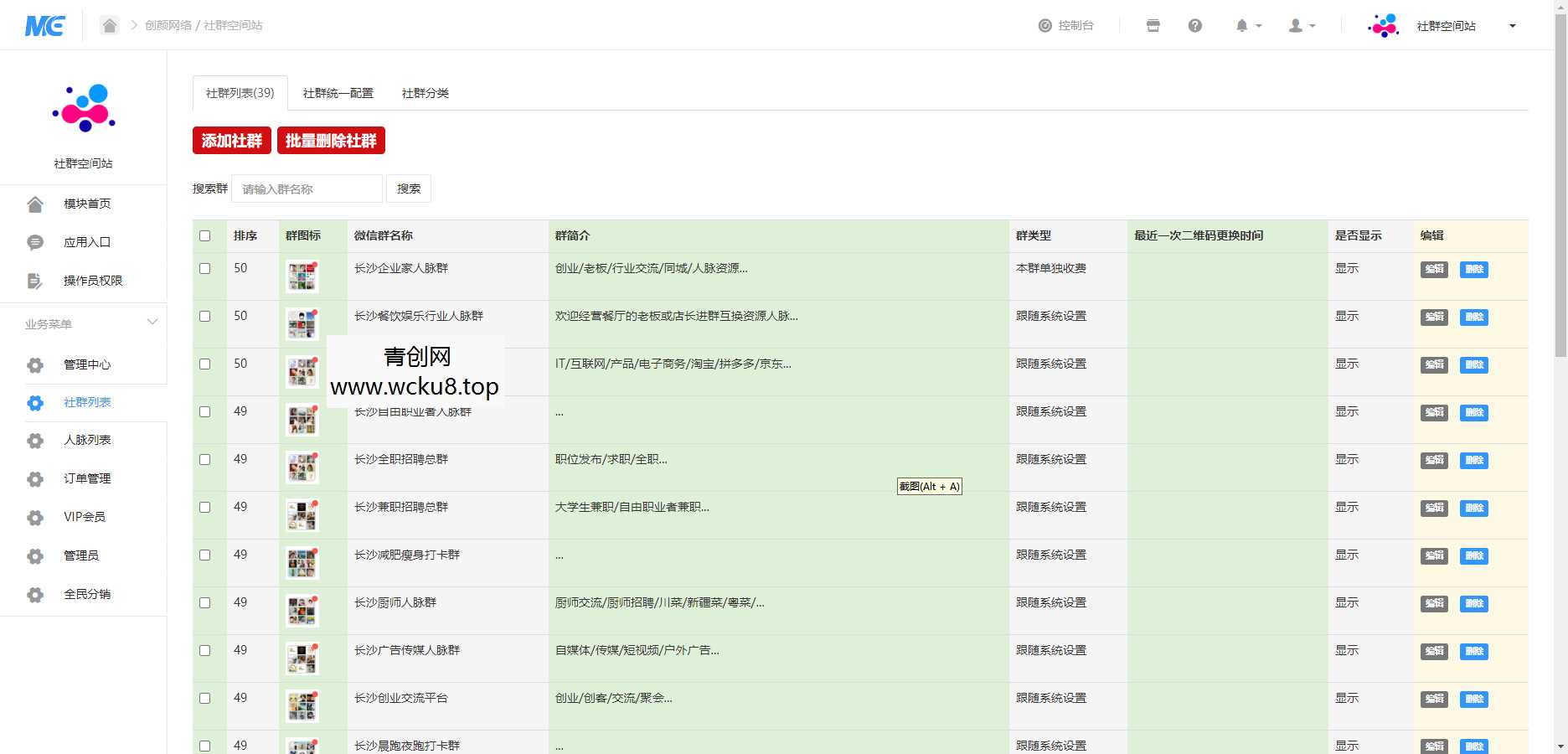Screen dimensions: 1568x754
Task: Click the home breadcrumb icon
Action: [x=110, y=25]
